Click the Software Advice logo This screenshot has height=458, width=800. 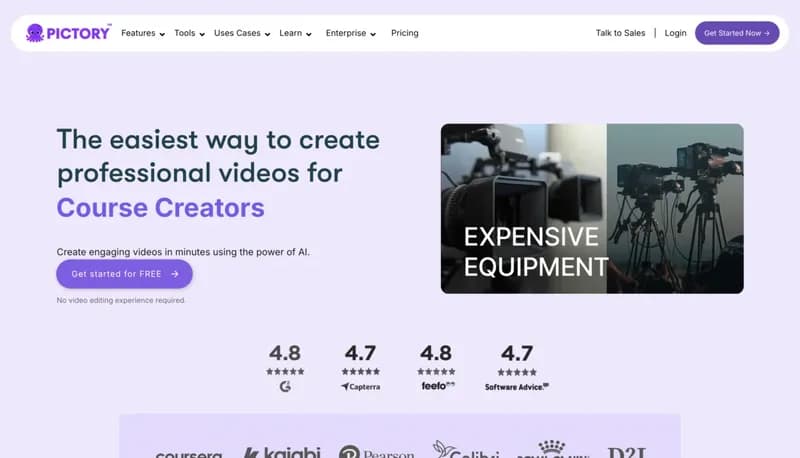(517, 387)
